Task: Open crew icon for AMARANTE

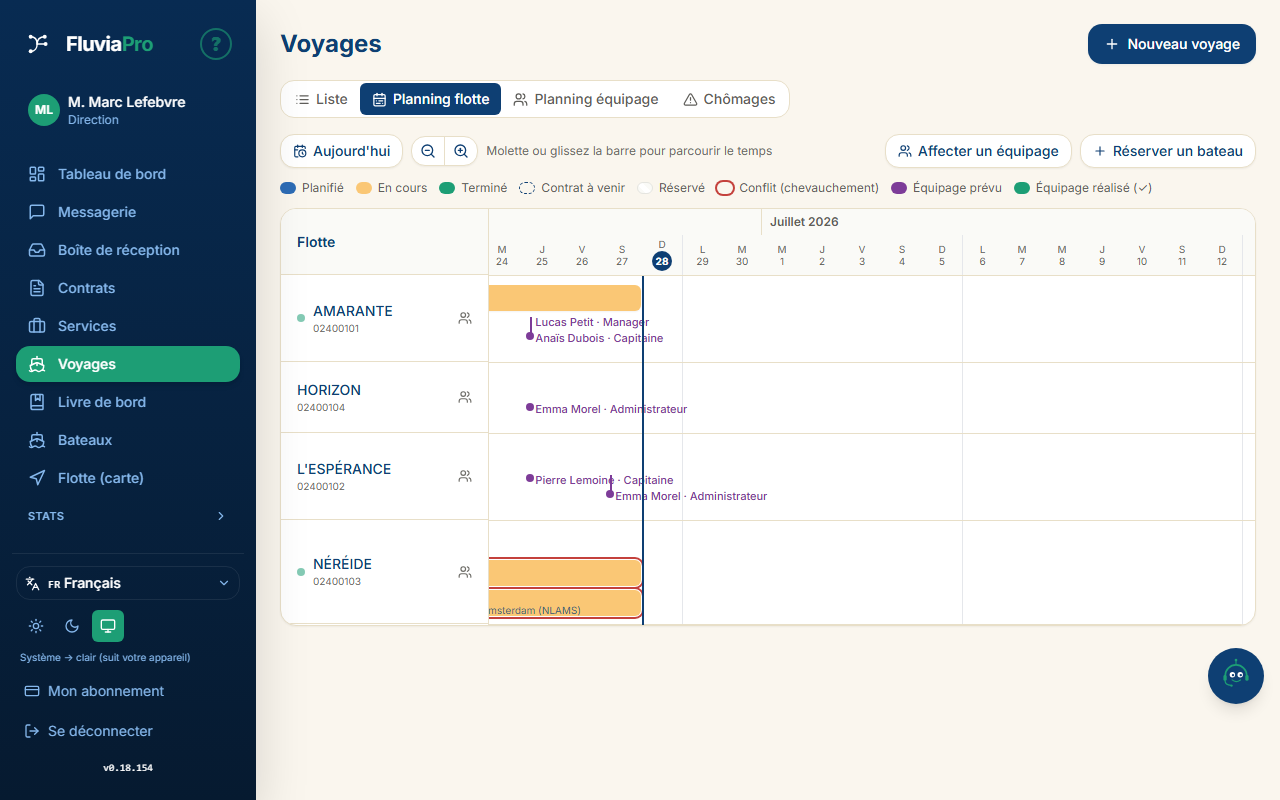Action: click(465, 318)
